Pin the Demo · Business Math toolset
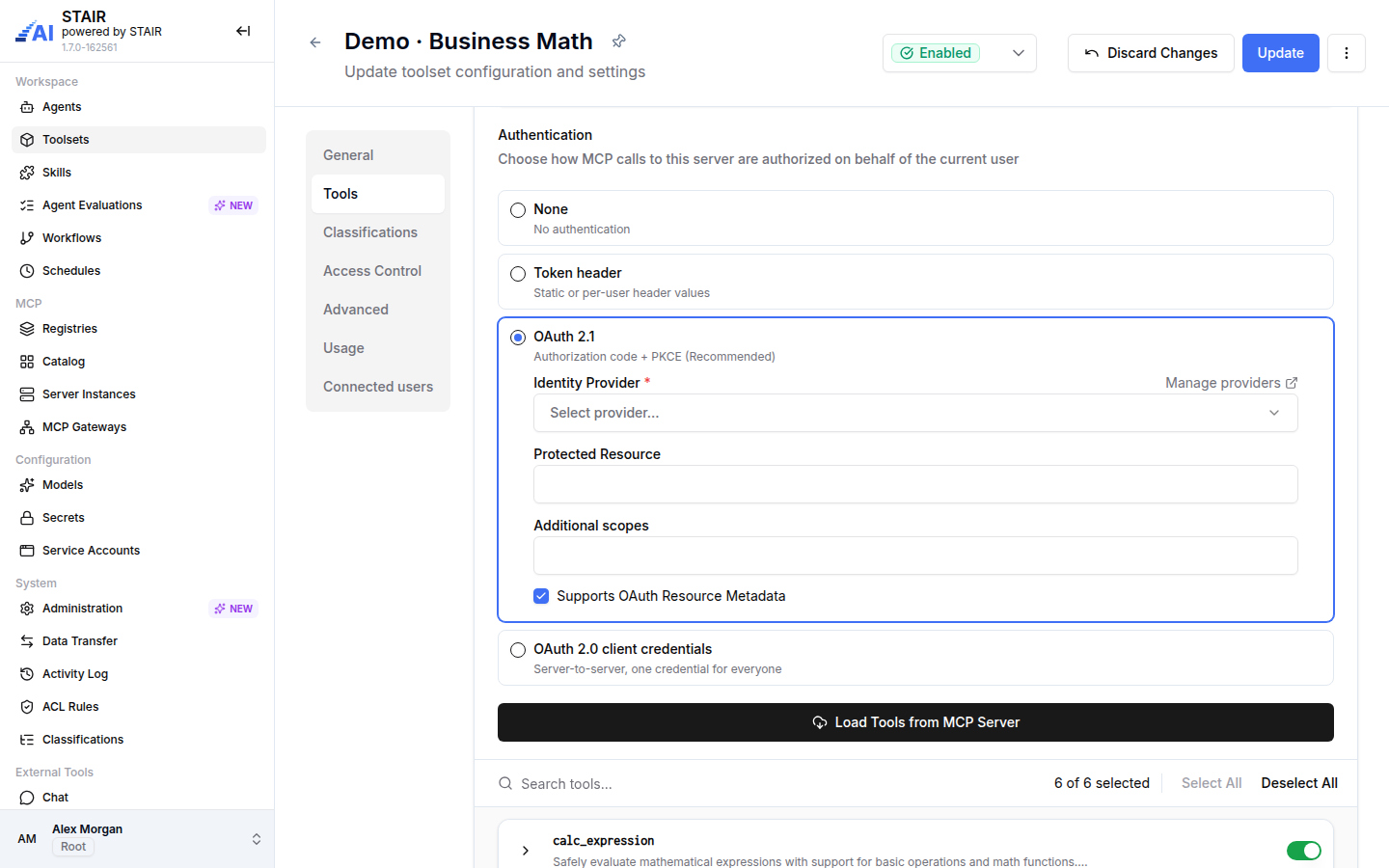The height and width of the screenshot is (868, 1389). [x=619, y=41]
